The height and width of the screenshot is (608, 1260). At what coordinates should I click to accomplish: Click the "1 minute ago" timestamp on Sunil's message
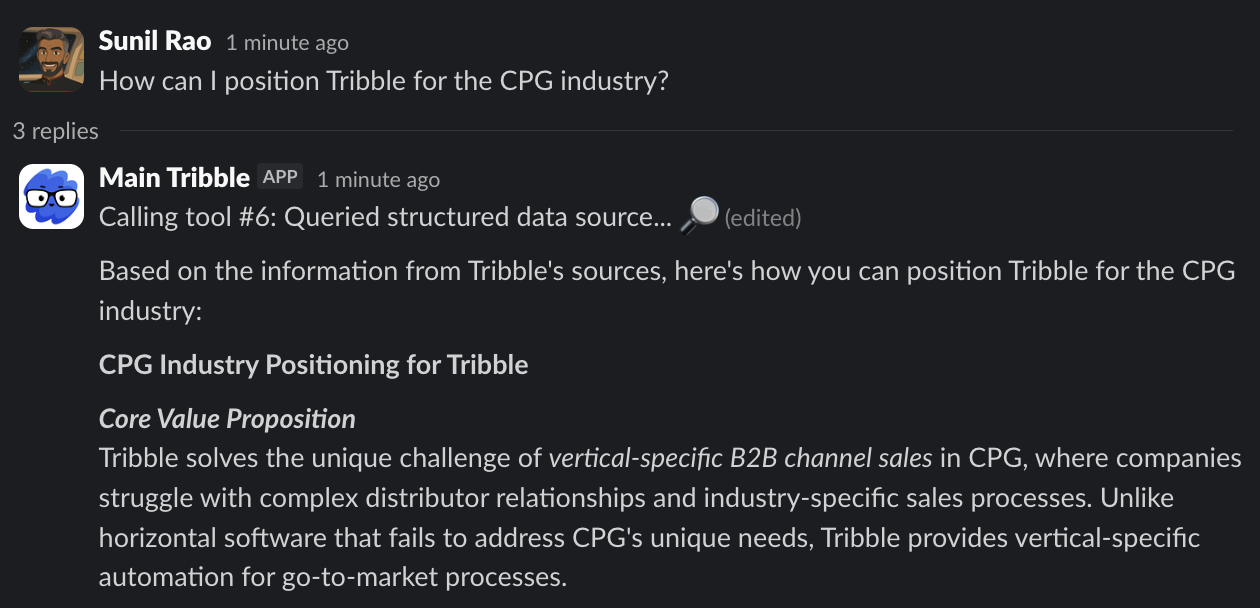click(287, 42)
